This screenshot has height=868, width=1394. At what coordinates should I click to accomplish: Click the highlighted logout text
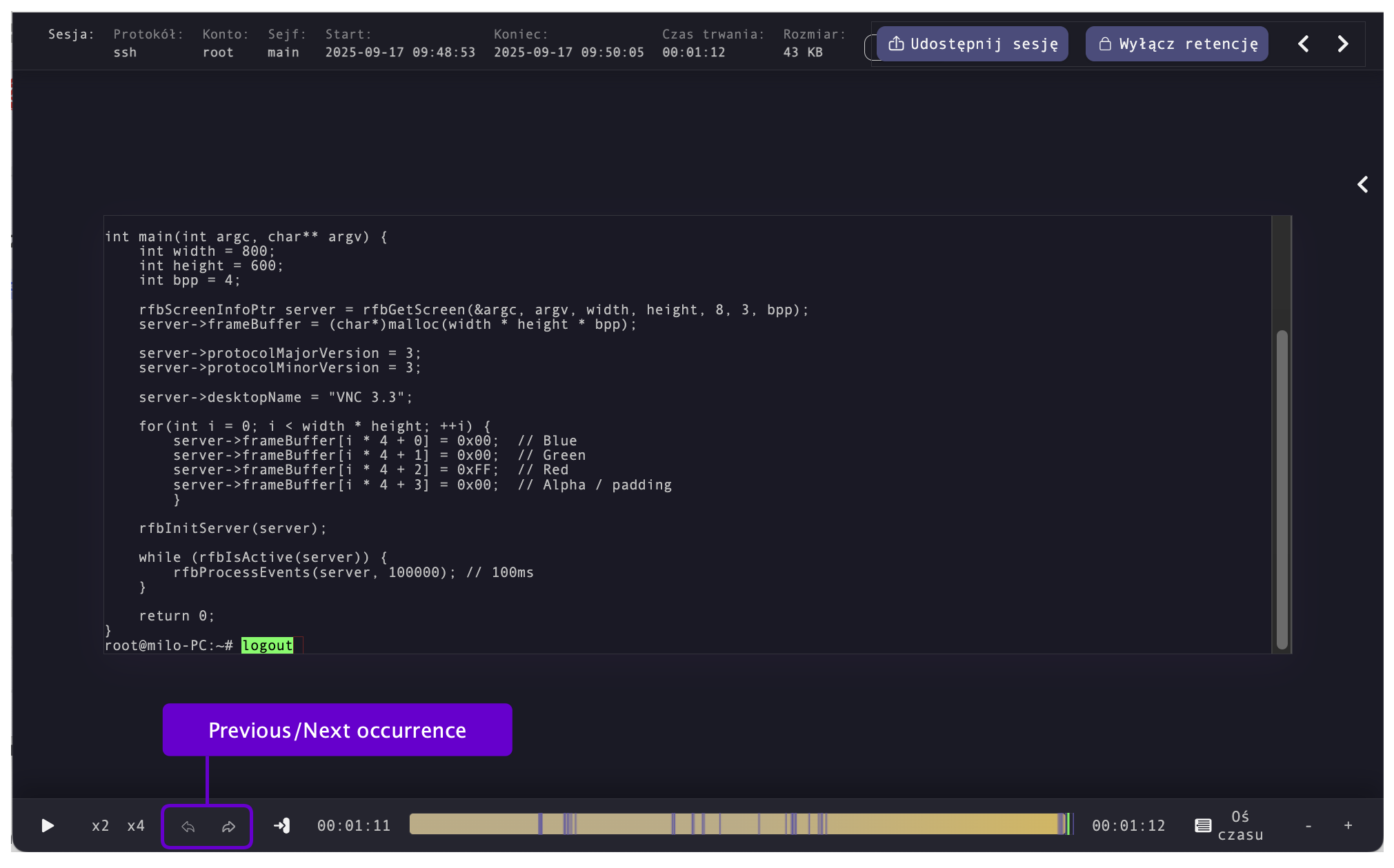tap(267, 645)
